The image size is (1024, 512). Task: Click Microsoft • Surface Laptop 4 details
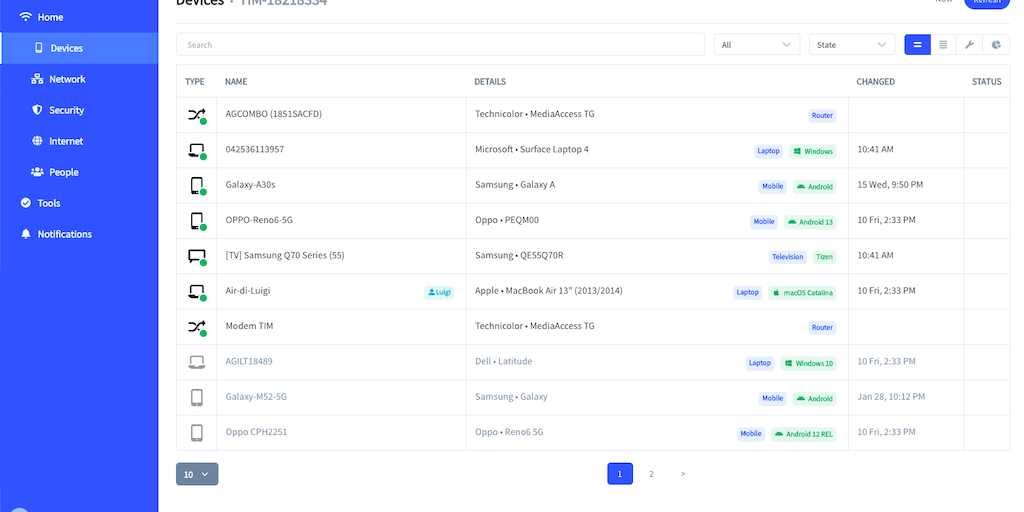(x=532, y=149)
